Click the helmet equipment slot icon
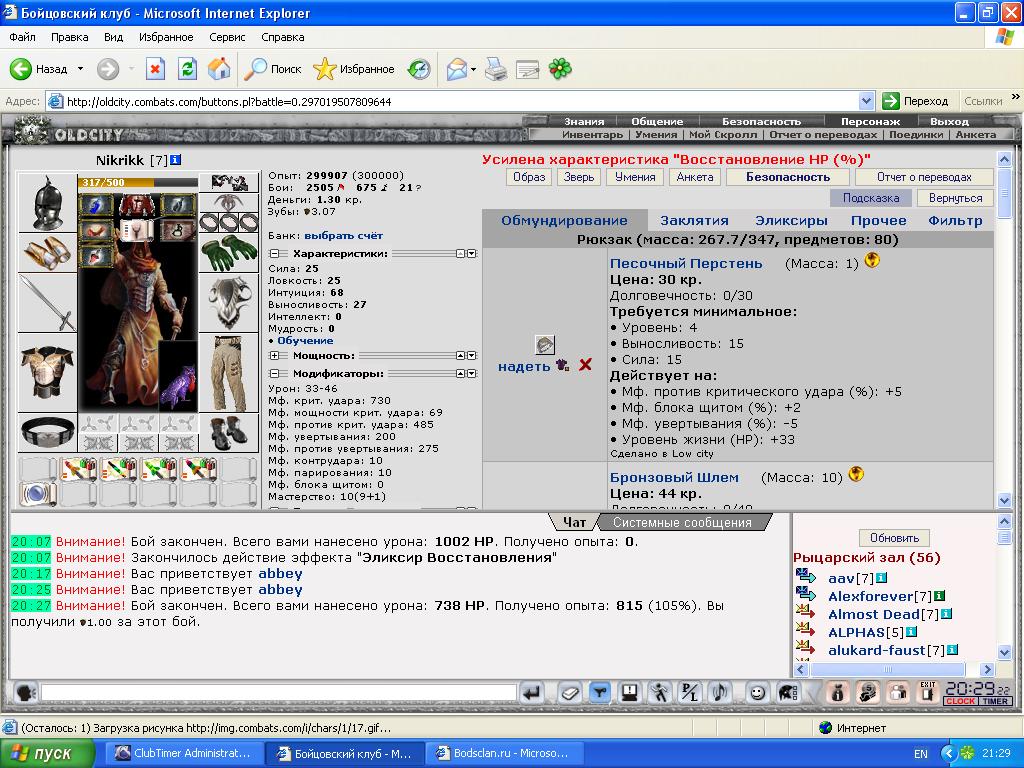Image resolution: width=1024 pixels, height=768 pixels. coord(48,202)
